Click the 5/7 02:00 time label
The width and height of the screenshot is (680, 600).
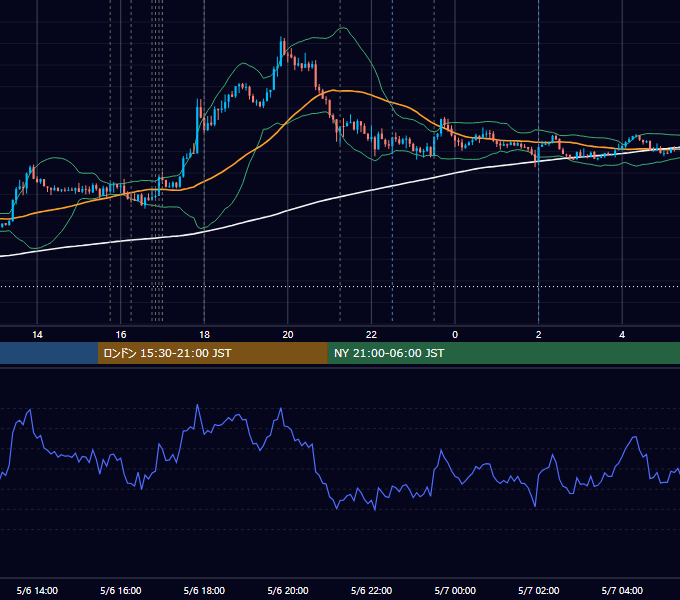point(539,590)
